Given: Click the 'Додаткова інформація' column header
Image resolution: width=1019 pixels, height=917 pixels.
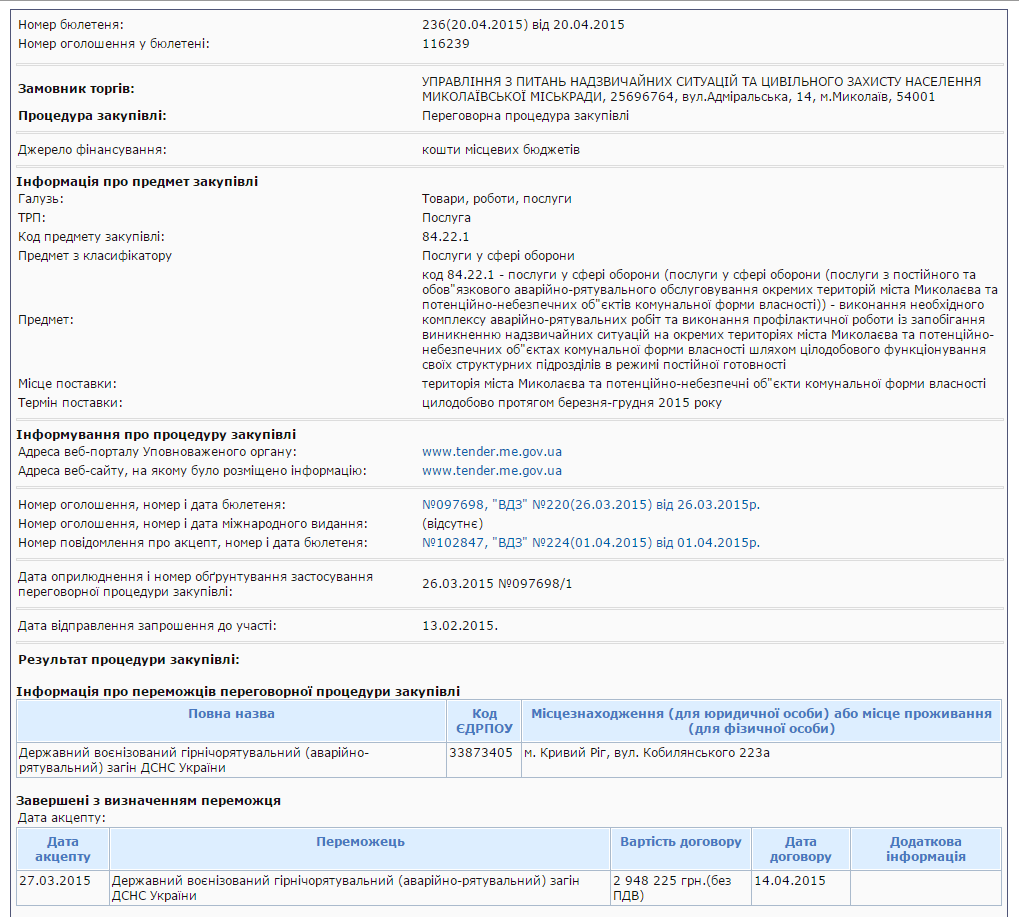Looking at the screenshot, I should click(x=925, y=849).
